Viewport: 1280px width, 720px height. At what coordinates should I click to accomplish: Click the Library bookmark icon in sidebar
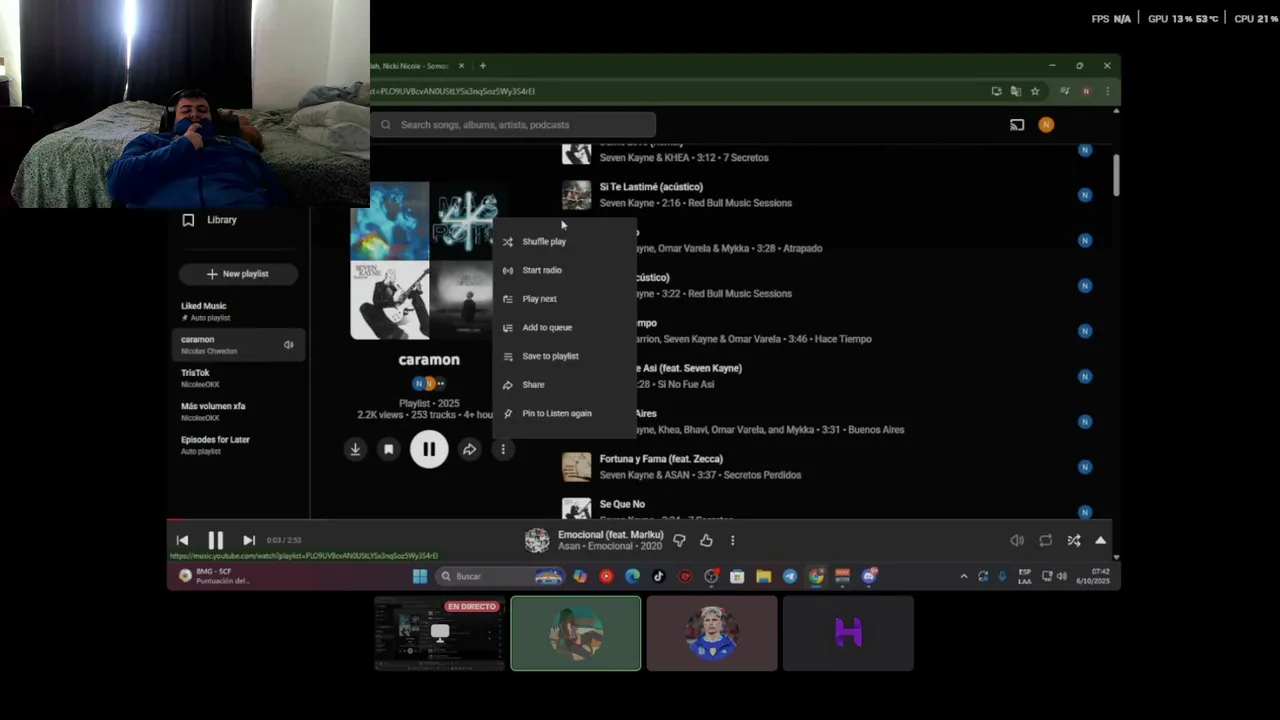tap(188, 220)
